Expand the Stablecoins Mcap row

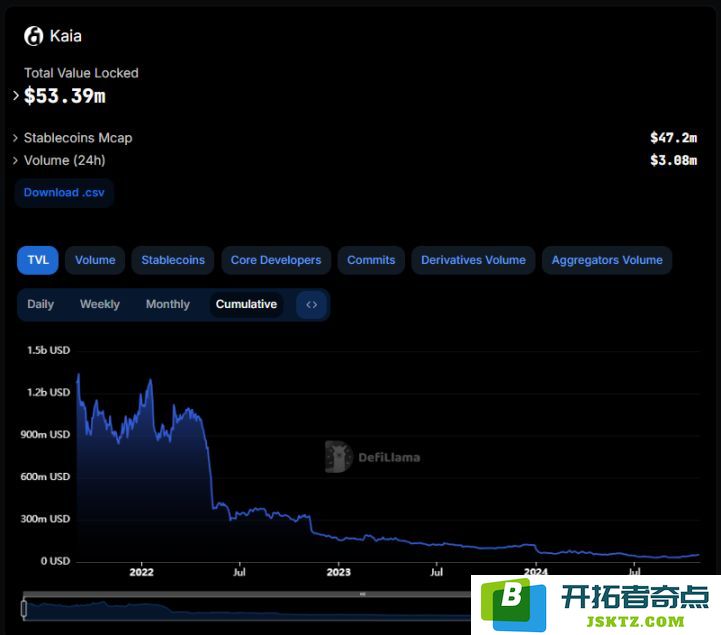(x=16, y=137)
